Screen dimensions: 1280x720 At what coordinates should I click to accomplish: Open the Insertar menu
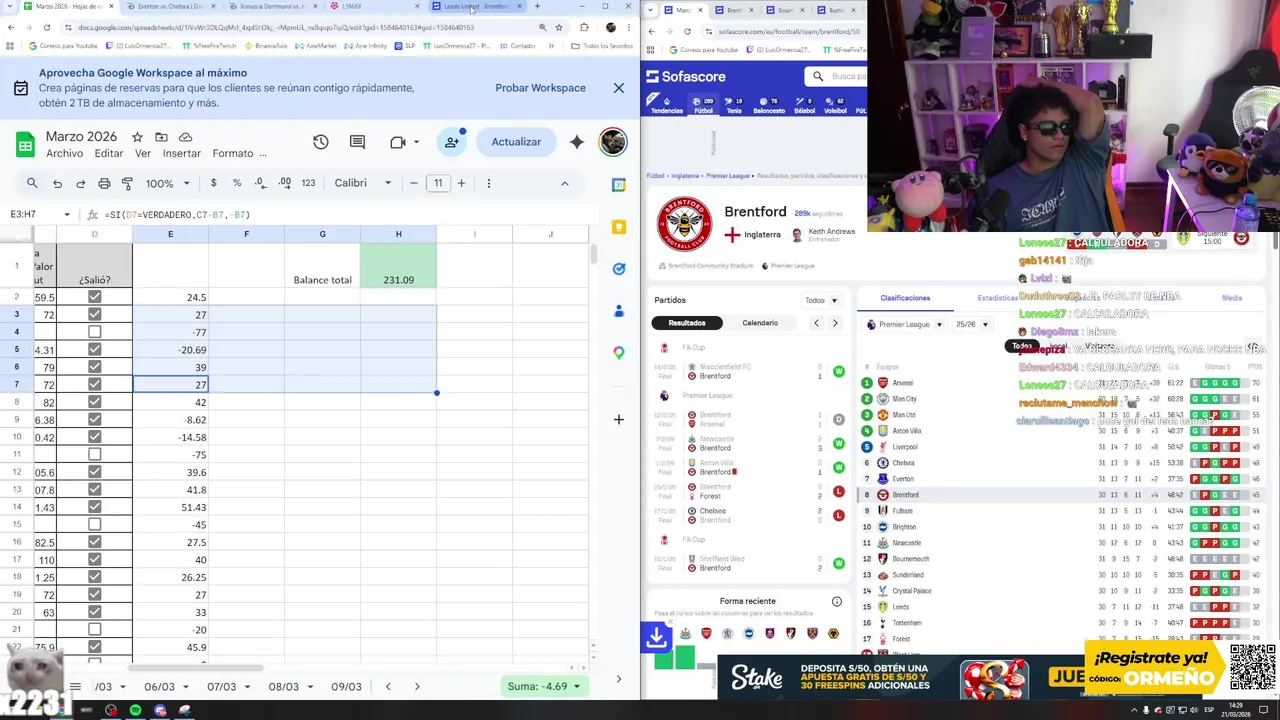[x=182, y=153]
